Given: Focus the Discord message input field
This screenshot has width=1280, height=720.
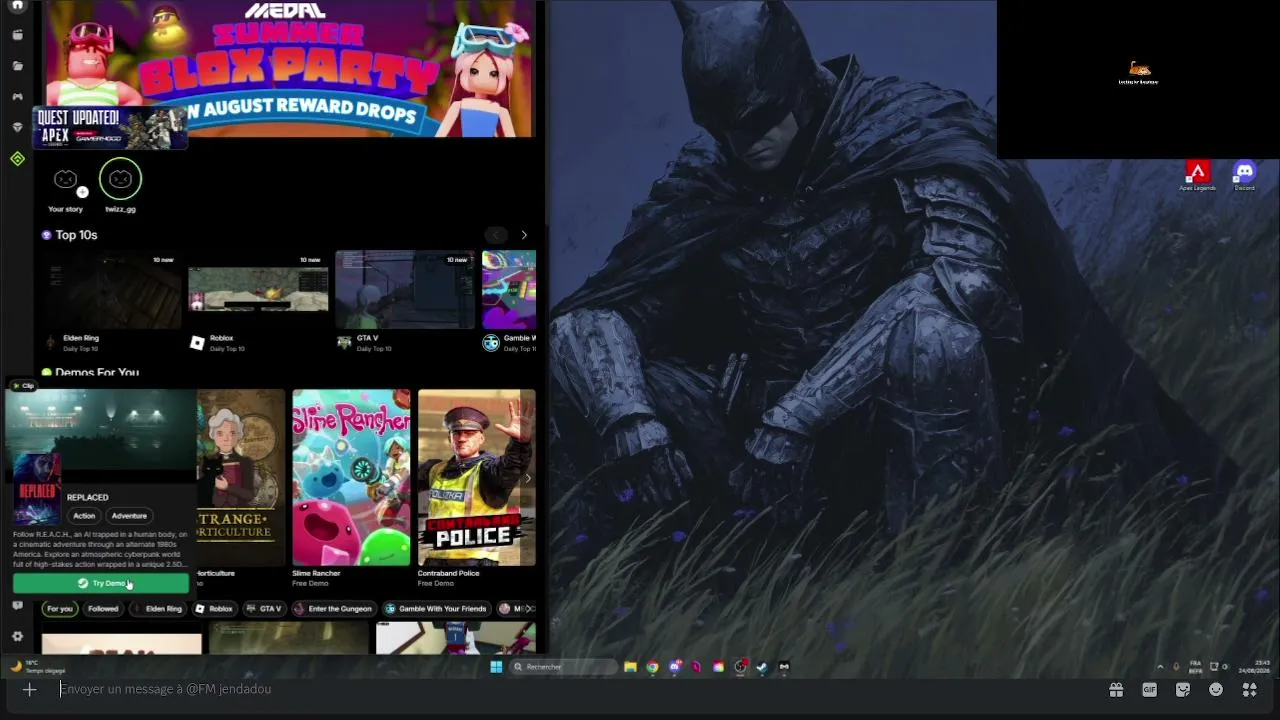Looking at the screenshot, I should 580,689.
